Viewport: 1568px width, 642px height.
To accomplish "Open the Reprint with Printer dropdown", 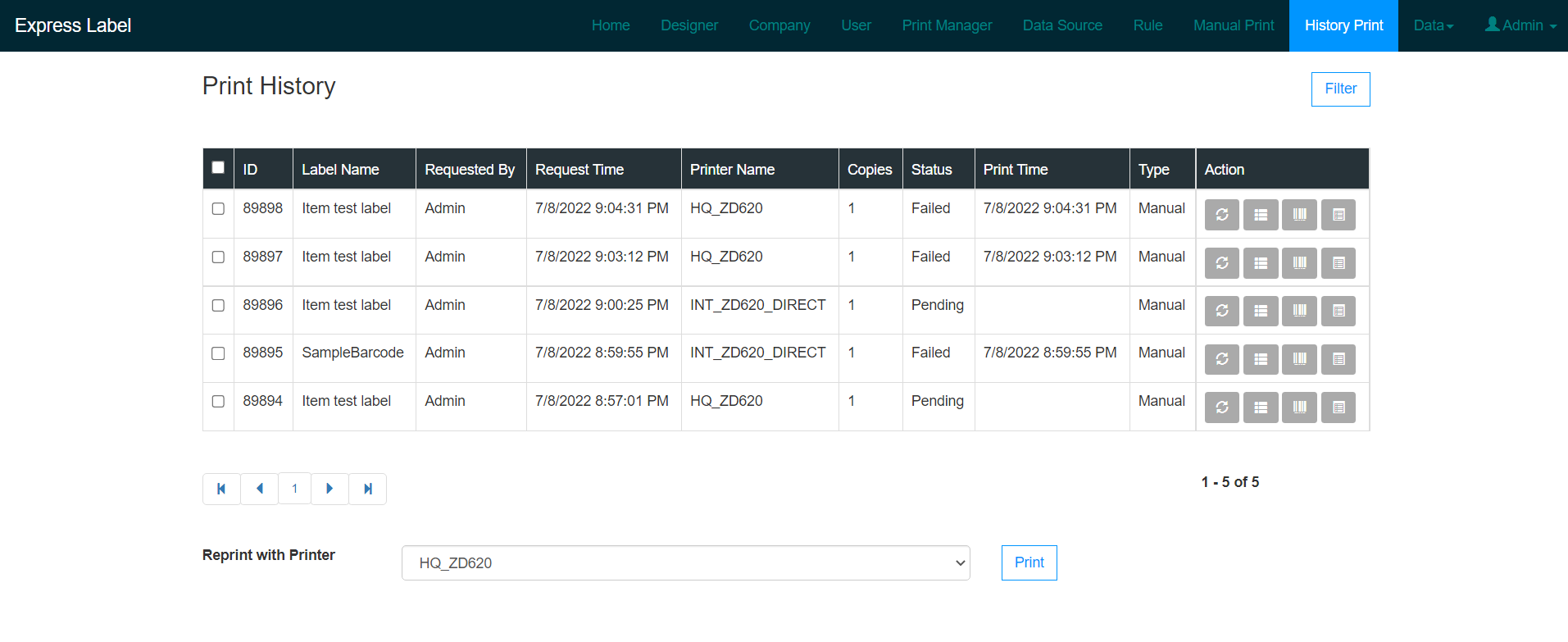I will point(685,563).
